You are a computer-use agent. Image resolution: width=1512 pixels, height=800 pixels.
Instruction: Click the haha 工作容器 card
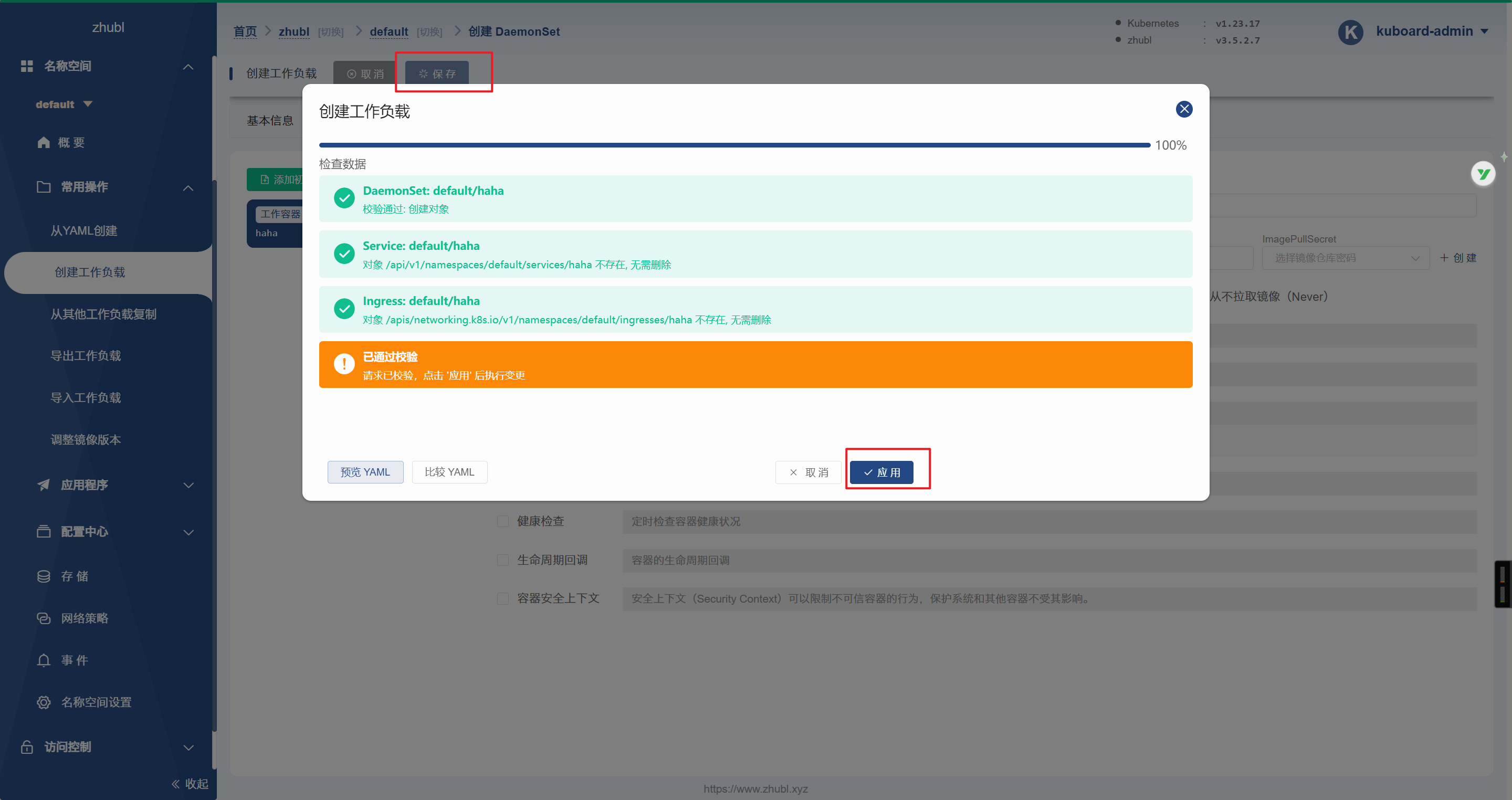276,224
